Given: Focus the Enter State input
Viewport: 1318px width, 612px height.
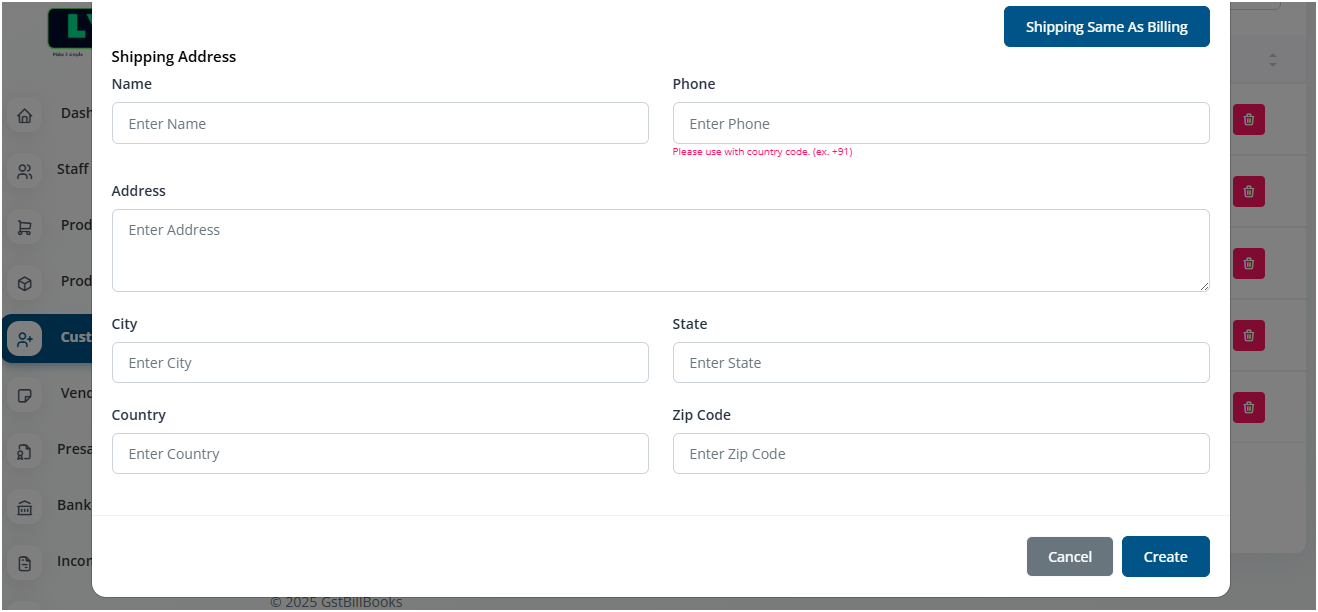Looking at the screenshot, I should [x=940, y=363].
